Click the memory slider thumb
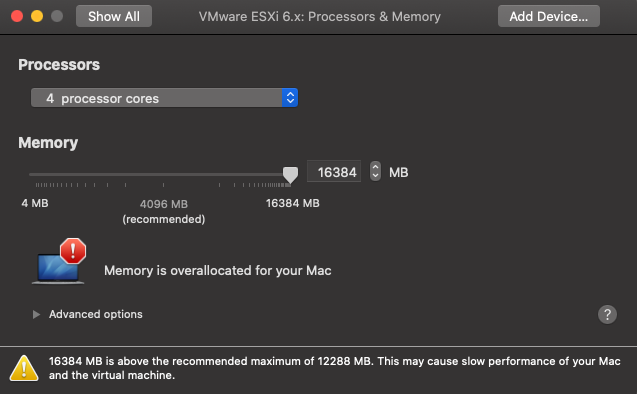This screenshot has height=394, width=637. tap(290, 175)
